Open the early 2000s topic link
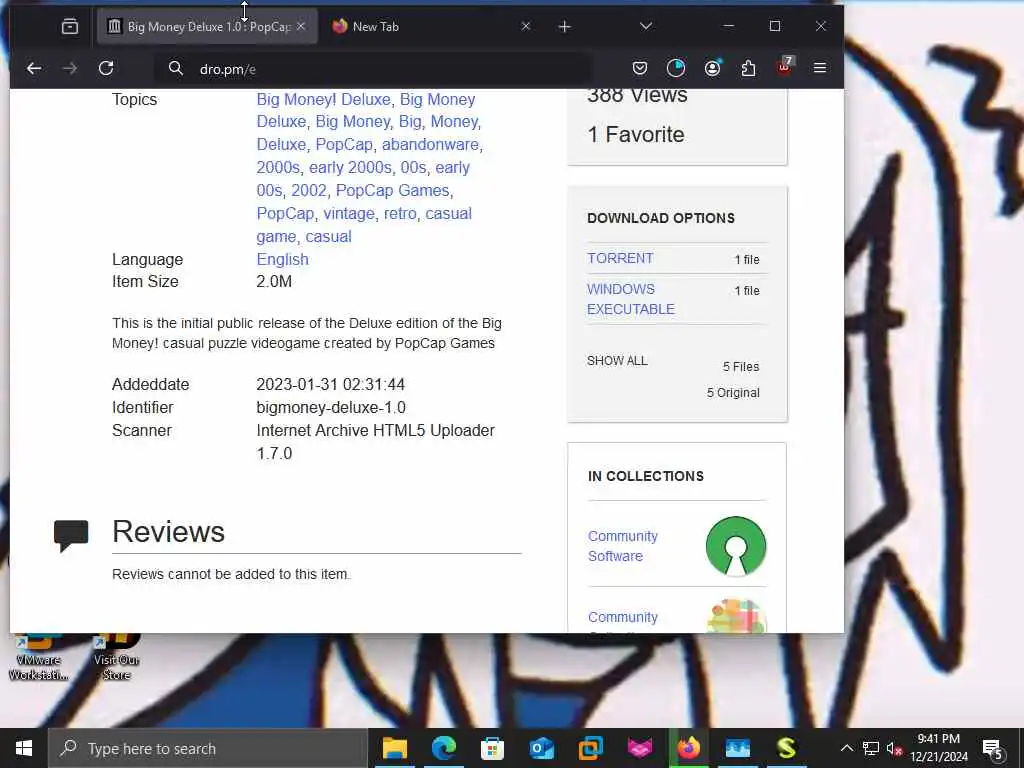 (350, 167)
